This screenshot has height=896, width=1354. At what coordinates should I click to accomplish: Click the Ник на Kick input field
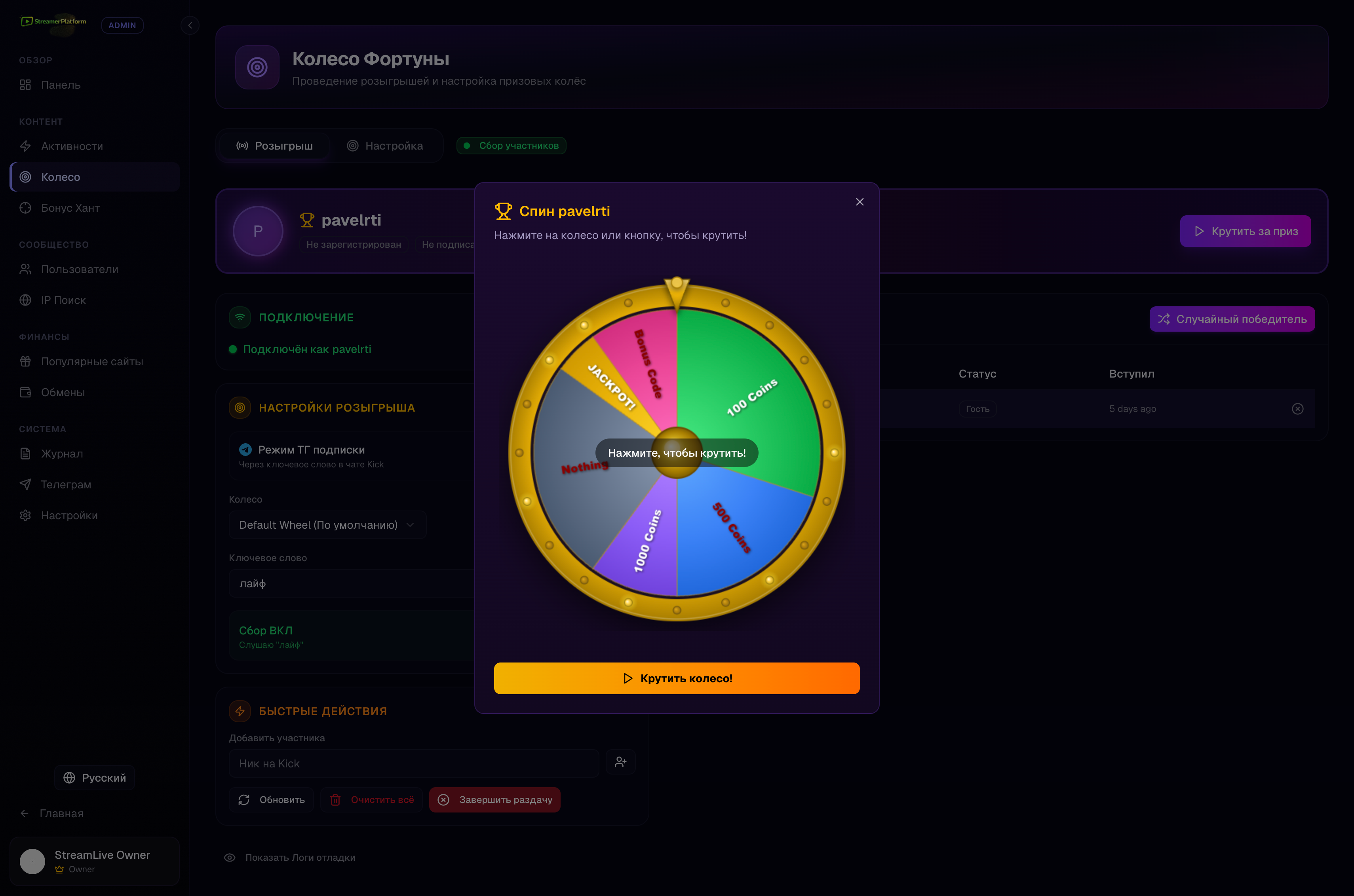tap(414, 763)
